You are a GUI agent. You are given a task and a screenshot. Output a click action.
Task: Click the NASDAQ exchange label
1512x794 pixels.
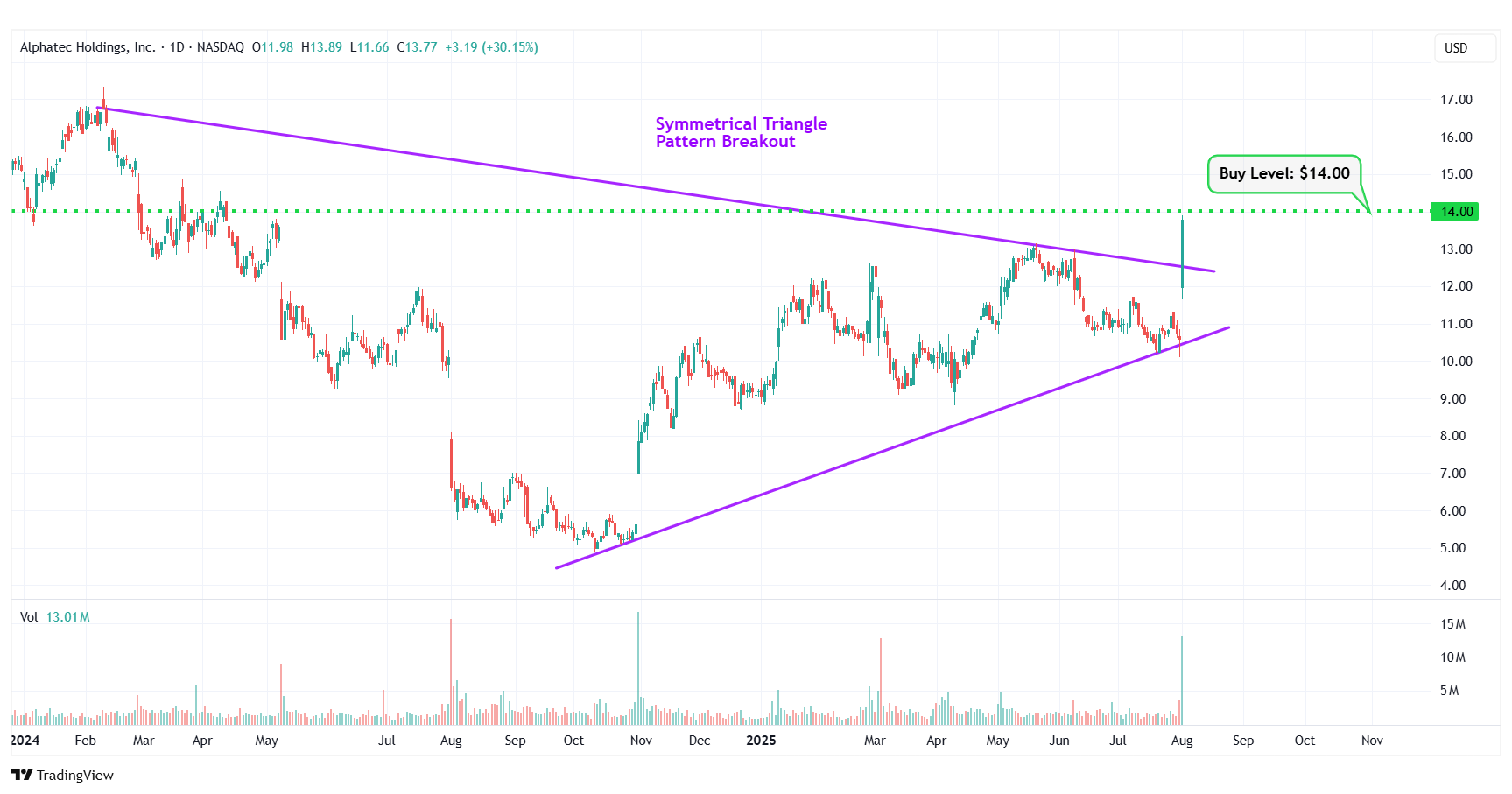click(221, 47)
